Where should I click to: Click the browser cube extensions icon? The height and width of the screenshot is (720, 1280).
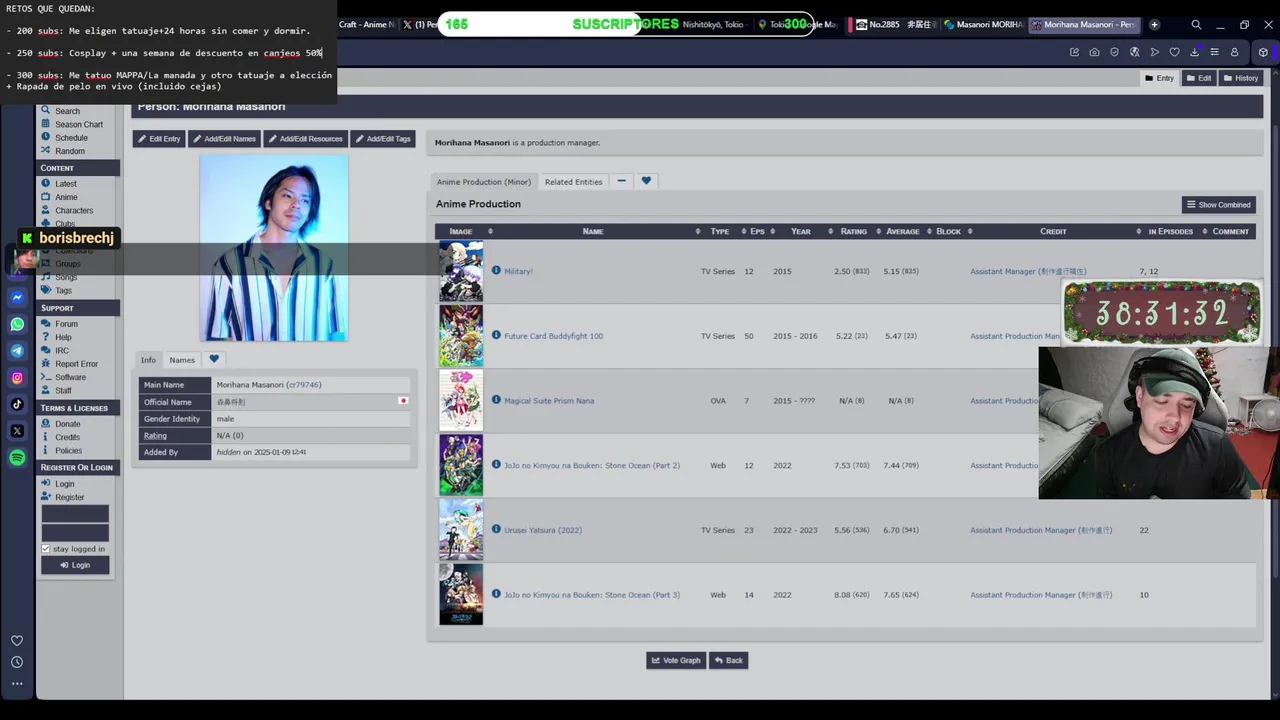(1263, 52)
